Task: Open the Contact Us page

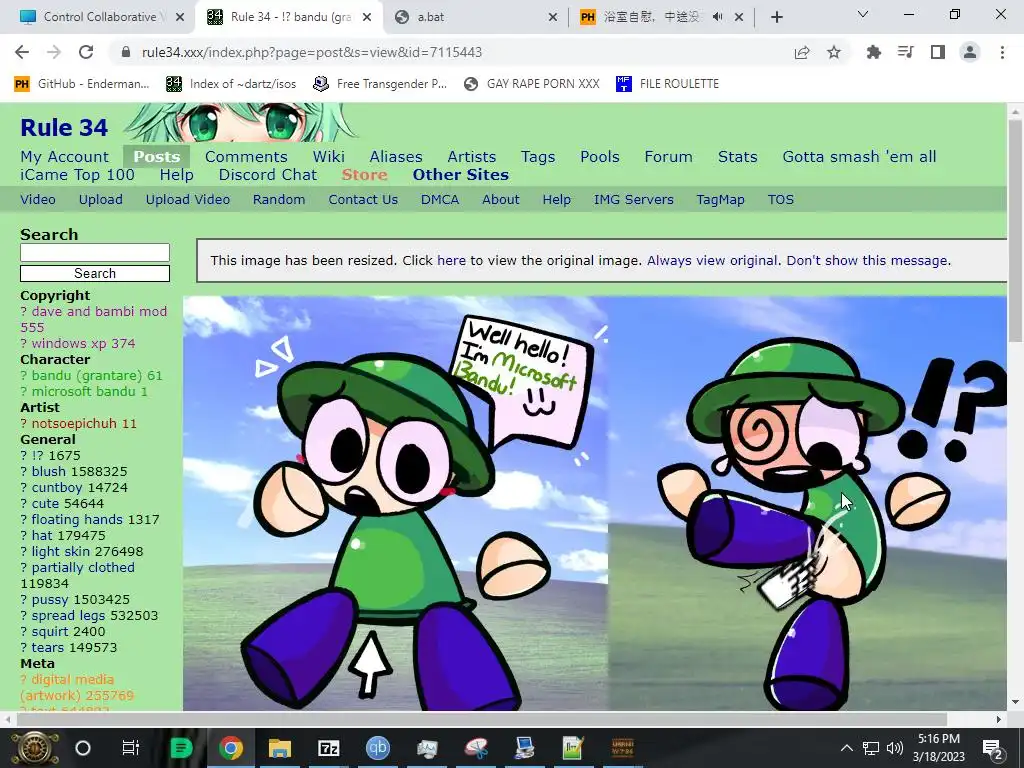Action: pyautogui.click(x=363, y=200)
